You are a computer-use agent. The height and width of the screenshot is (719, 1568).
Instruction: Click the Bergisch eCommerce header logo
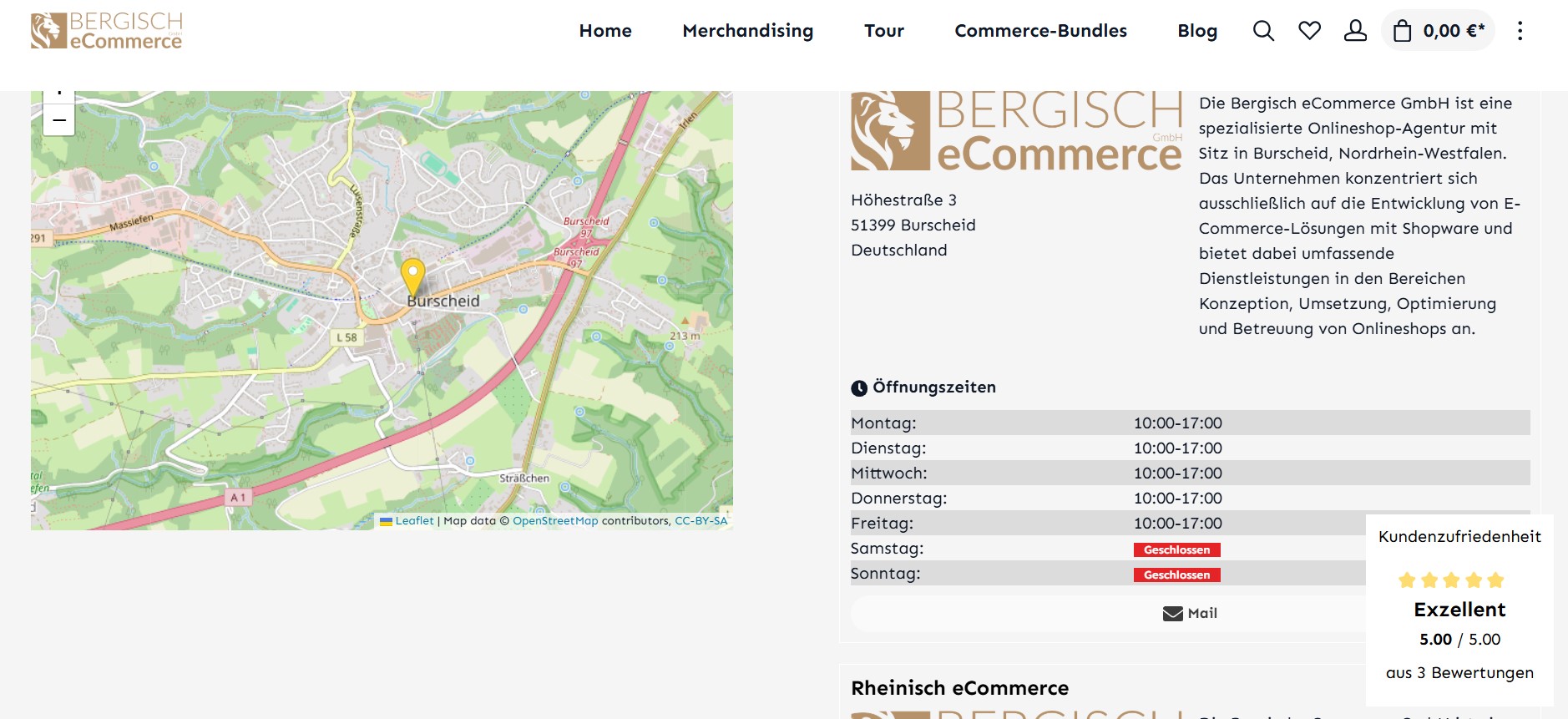pos(106,31)
